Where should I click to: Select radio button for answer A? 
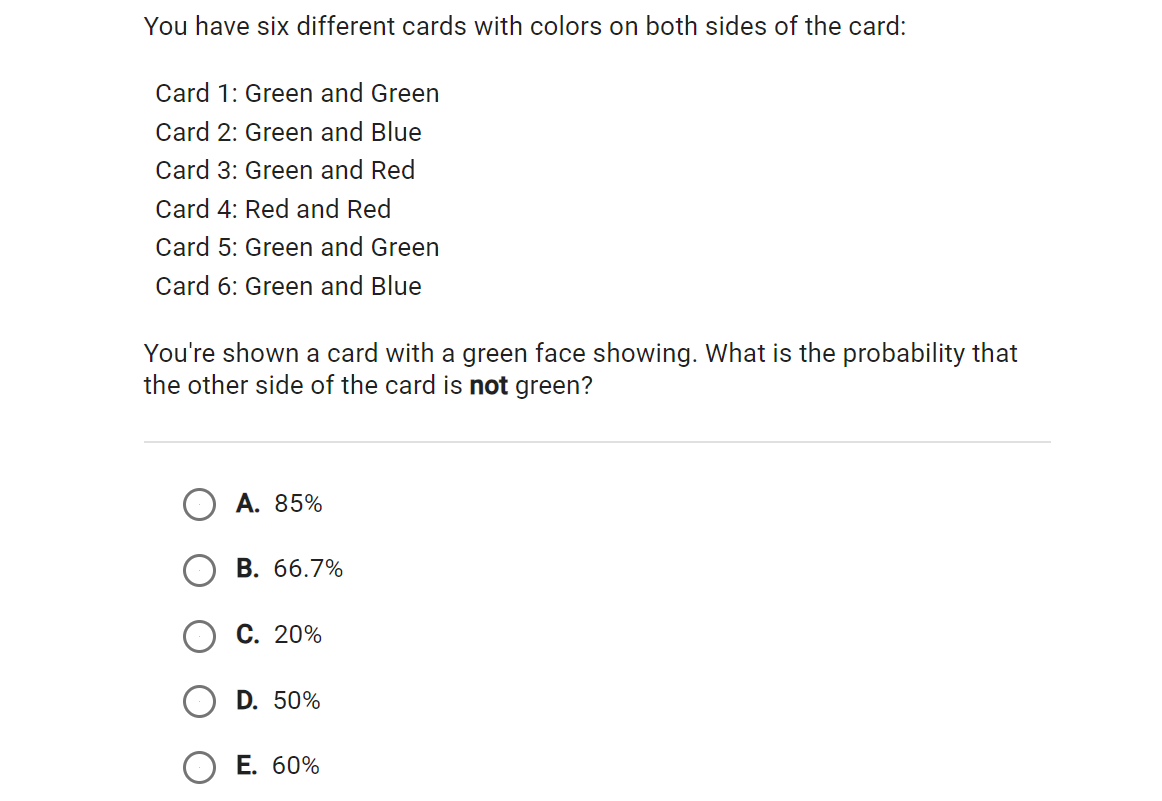199,504
